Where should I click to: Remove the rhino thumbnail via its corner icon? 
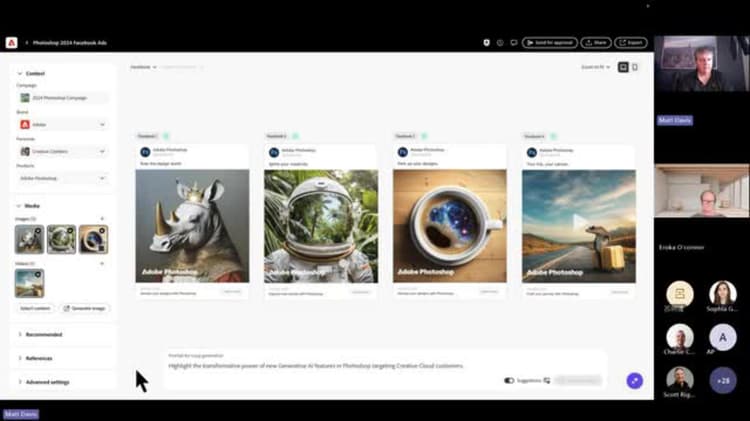coord(38,231)
